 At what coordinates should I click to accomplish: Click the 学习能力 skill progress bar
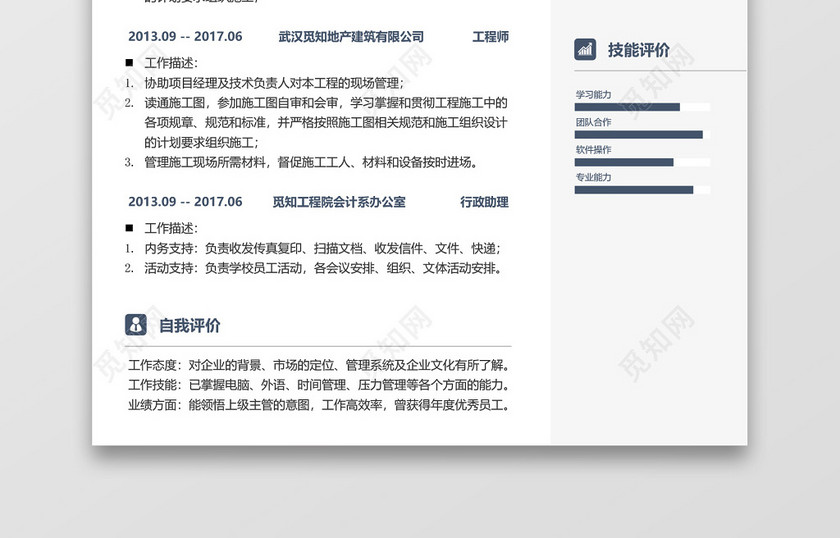642,107
